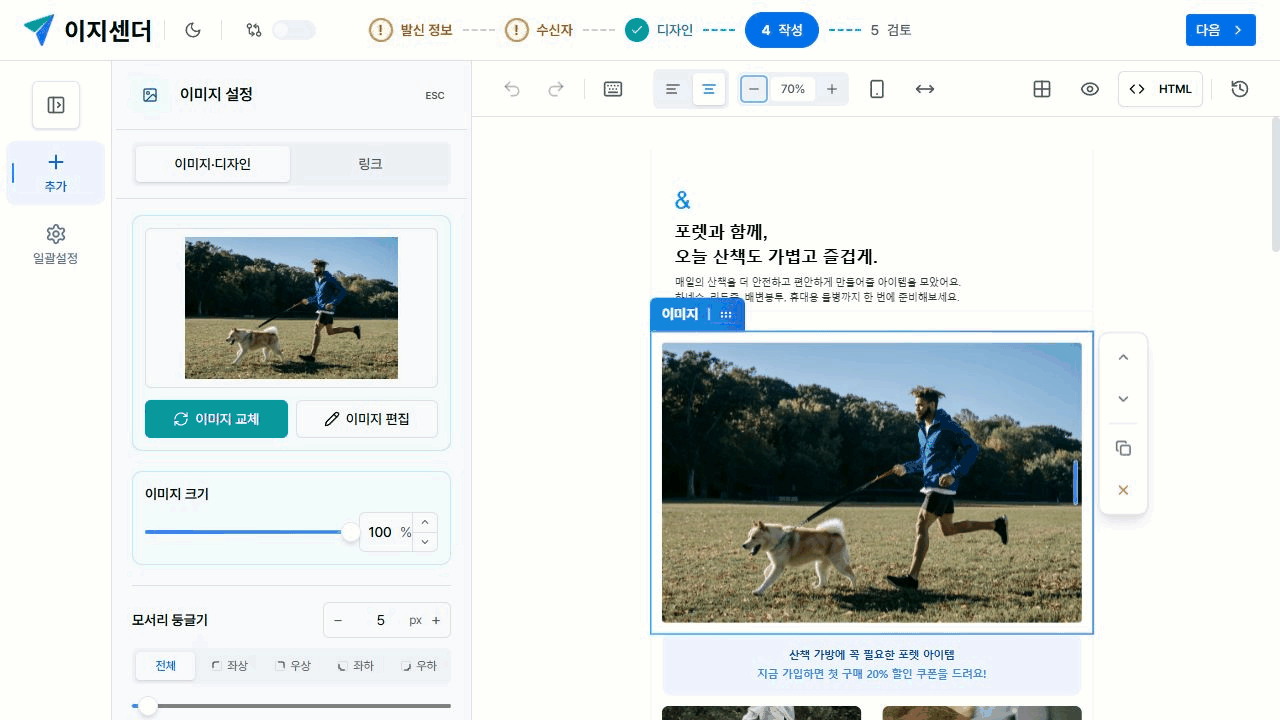
Task: Click the corner radius value 5 field
Action: (x=380, y=620)
